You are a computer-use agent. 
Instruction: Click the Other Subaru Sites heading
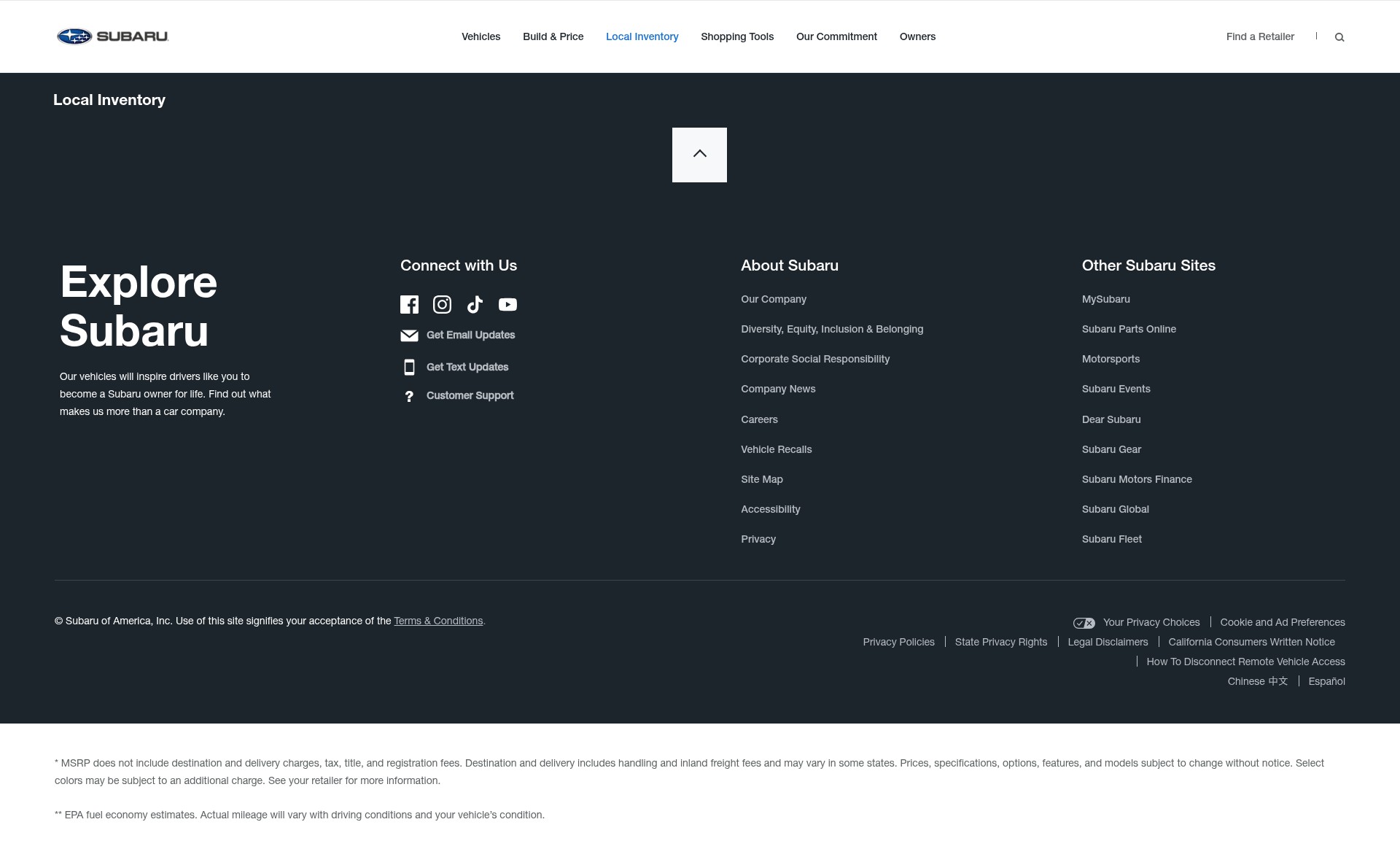(x=1148, y=265)
